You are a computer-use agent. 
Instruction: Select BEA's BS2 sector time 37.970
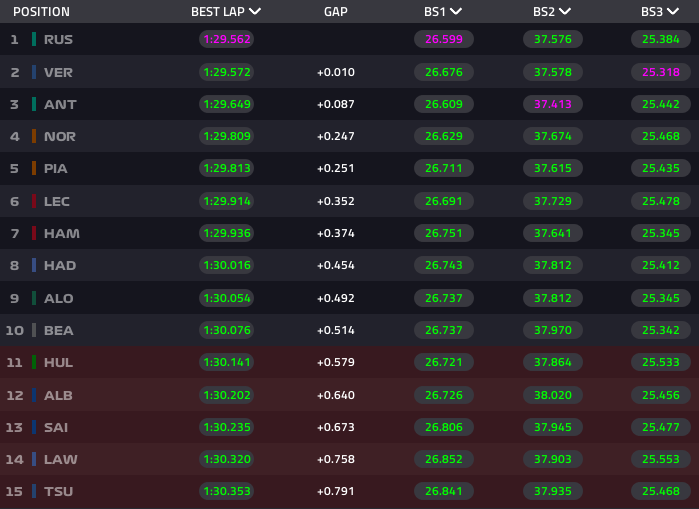coord(553,330)
